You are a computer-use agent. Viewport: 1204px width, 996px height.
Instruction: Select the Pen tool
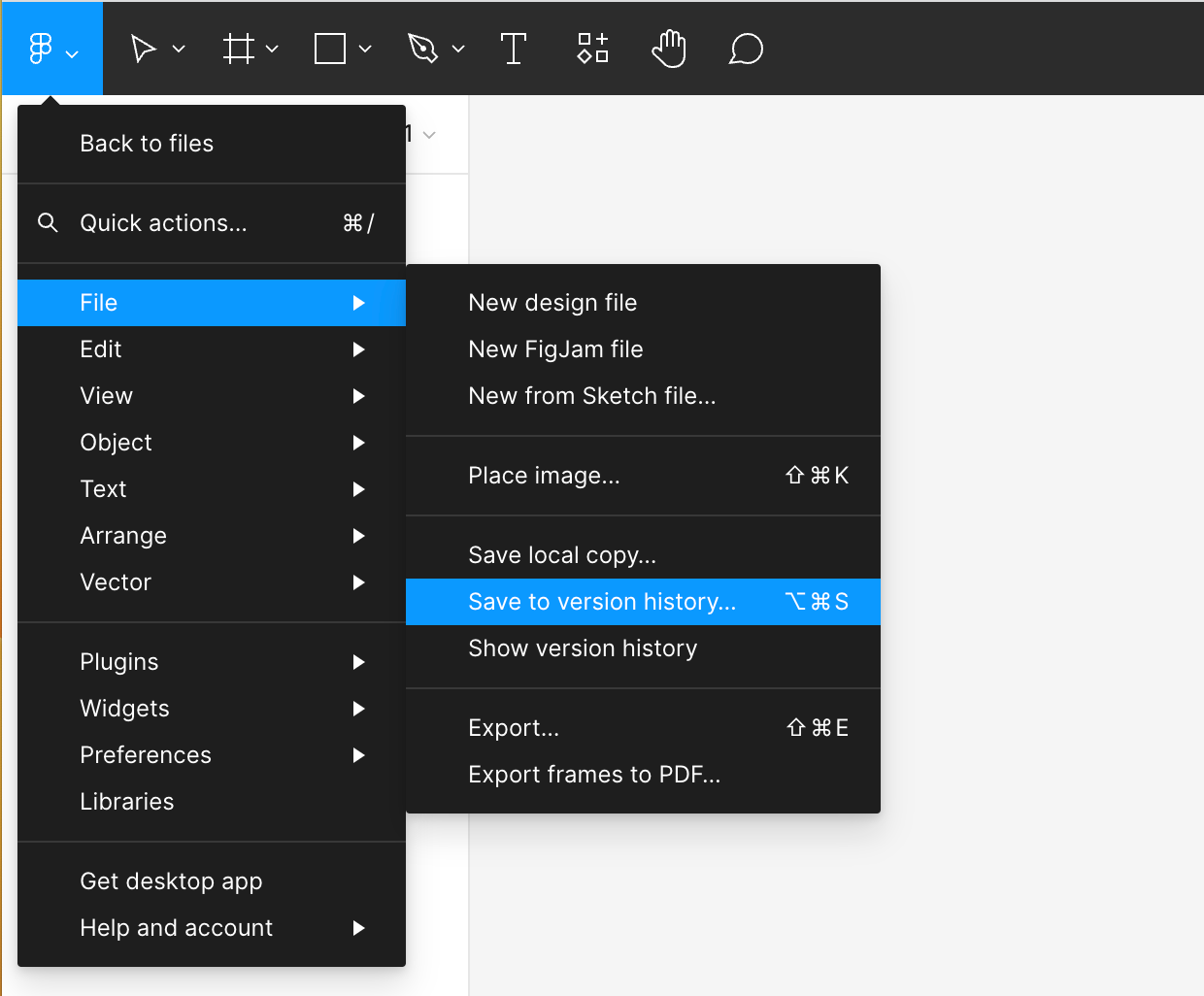coord(422,49)
